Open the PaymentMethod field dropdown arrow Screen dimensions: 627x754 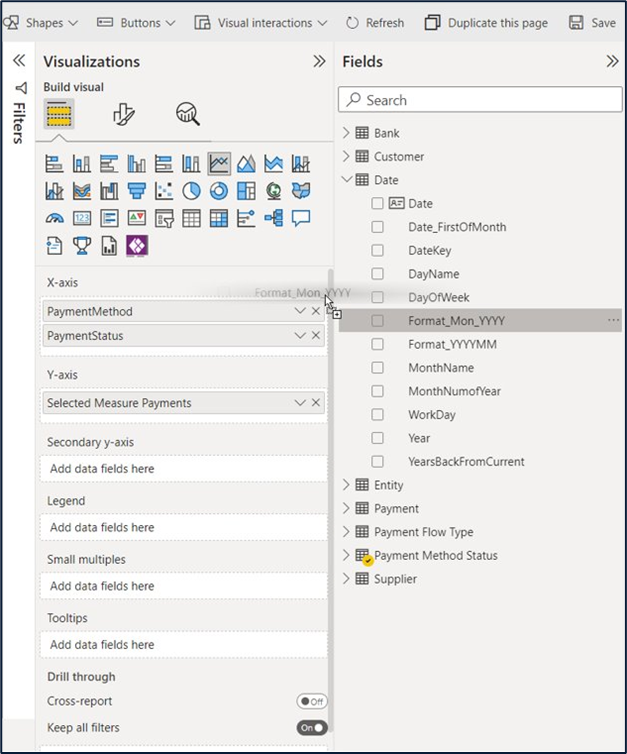[x=300, y=311]
